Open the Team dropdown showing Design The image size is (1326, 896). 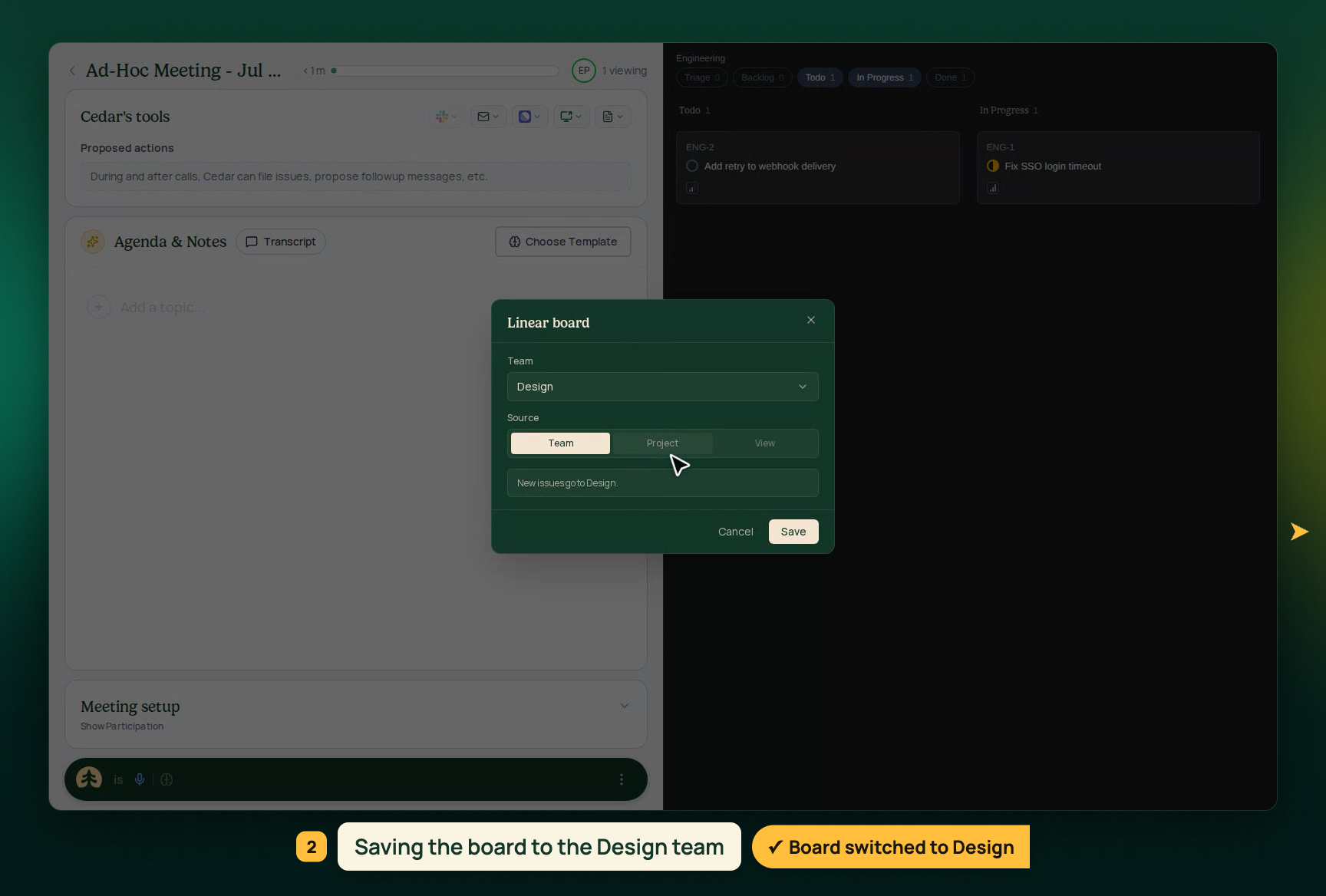click(x=662, y=387)
